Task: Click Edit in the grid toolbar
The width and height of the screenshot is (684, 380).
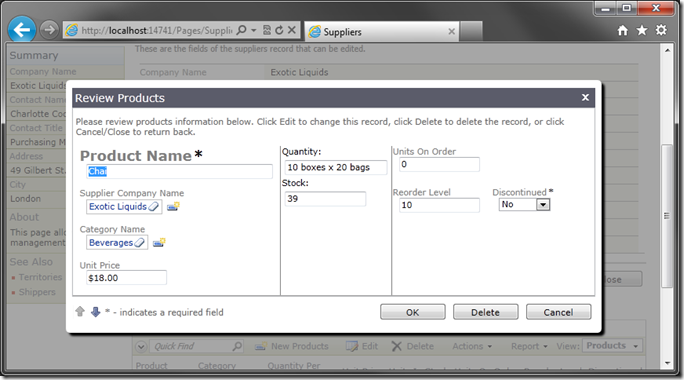Action: [362, 346]
